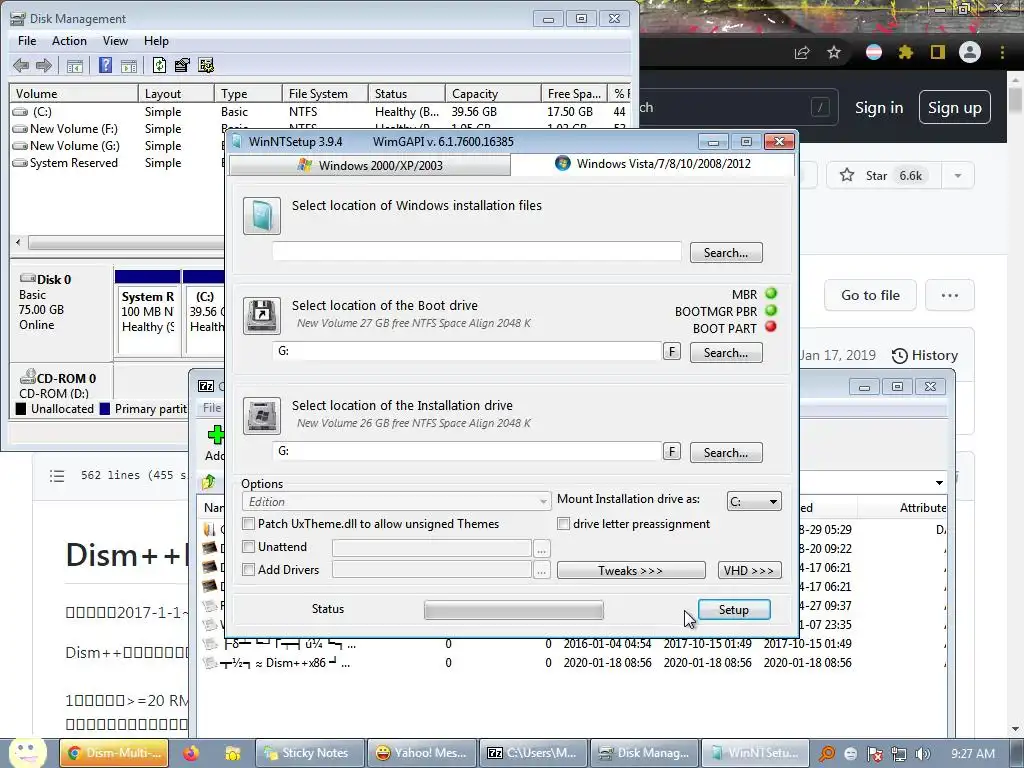Open the browser profile avatar icon
Viewport: 1024px width, 768px height.
pyautogui.click(x=970, y=52)
